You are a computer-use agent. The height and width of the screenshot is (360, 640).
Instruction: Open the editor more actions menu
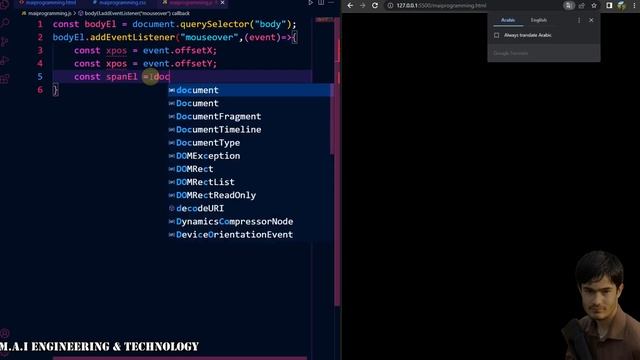[x=331, y=3]
